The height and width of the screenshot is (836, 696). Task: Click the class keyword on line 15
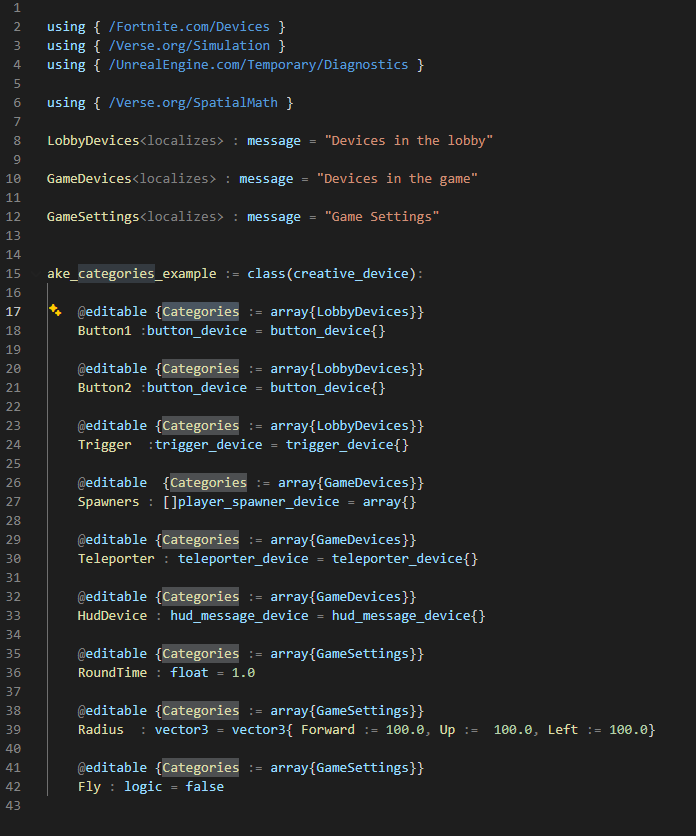pyautogui.click(x=266, y=274)
